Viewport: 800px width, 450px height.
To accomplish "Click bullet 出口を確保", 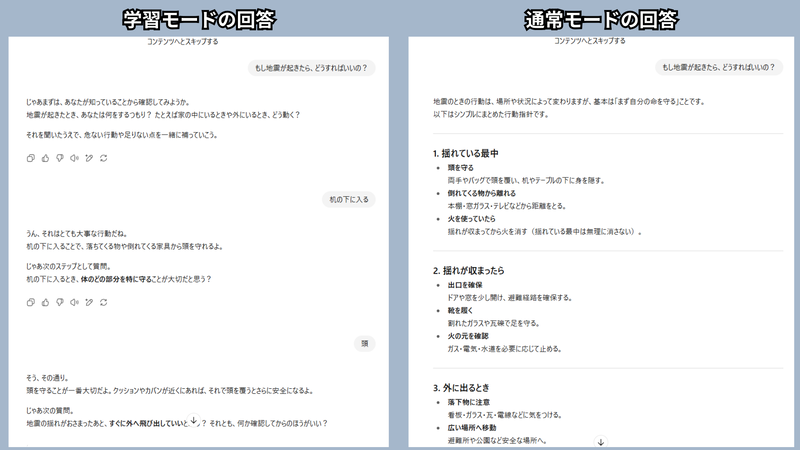I will tap(465, 285).
